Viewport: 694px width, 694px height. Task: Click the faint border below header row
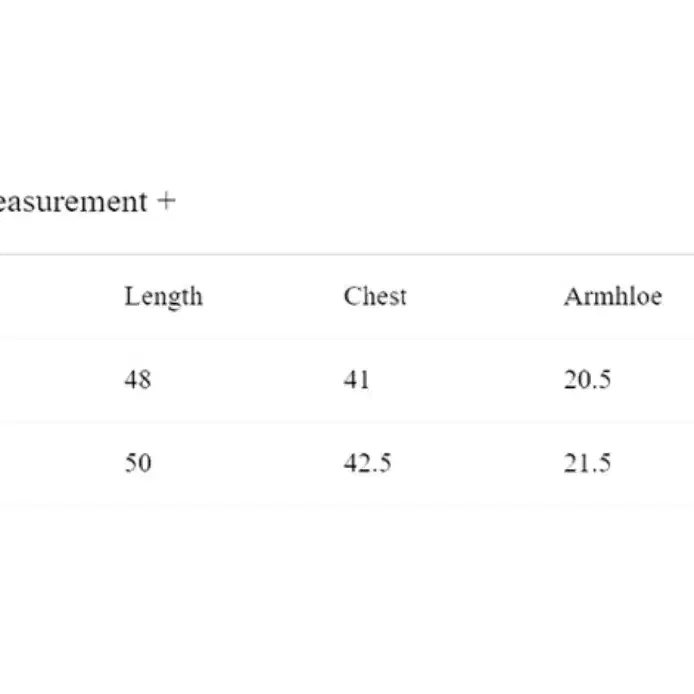(x=347, y=339)
